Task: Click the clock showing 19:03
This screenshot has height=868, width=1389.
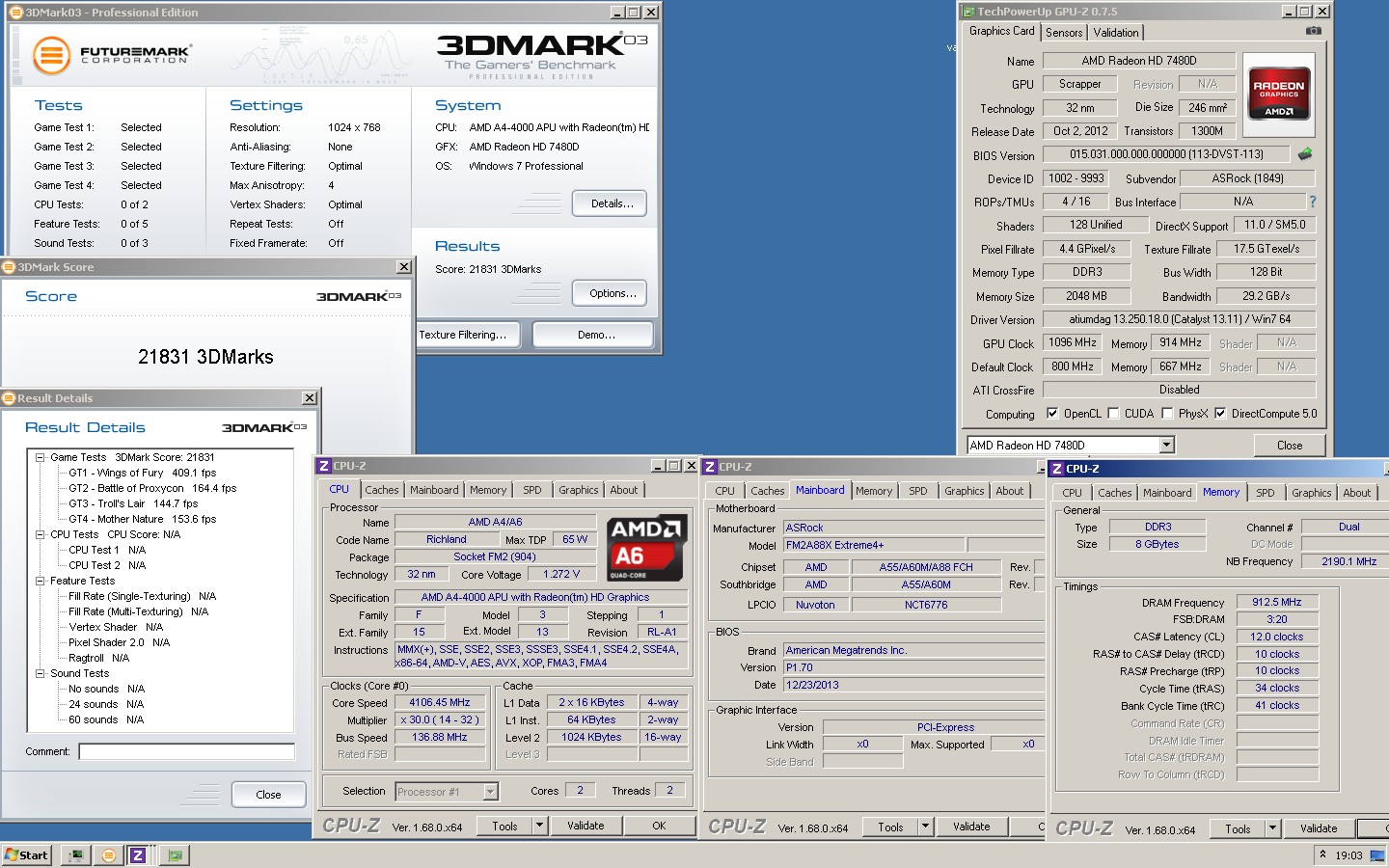Action: 1348,855
